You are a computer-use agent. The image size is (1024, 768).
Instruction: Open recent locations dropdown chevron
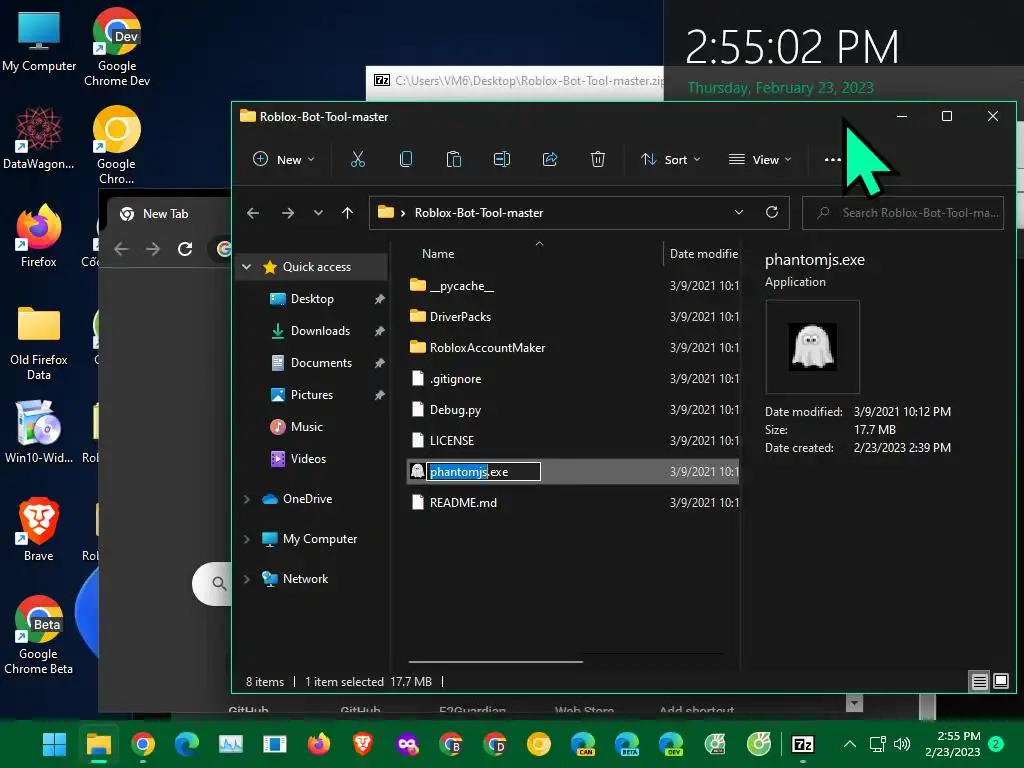(318, 213)
